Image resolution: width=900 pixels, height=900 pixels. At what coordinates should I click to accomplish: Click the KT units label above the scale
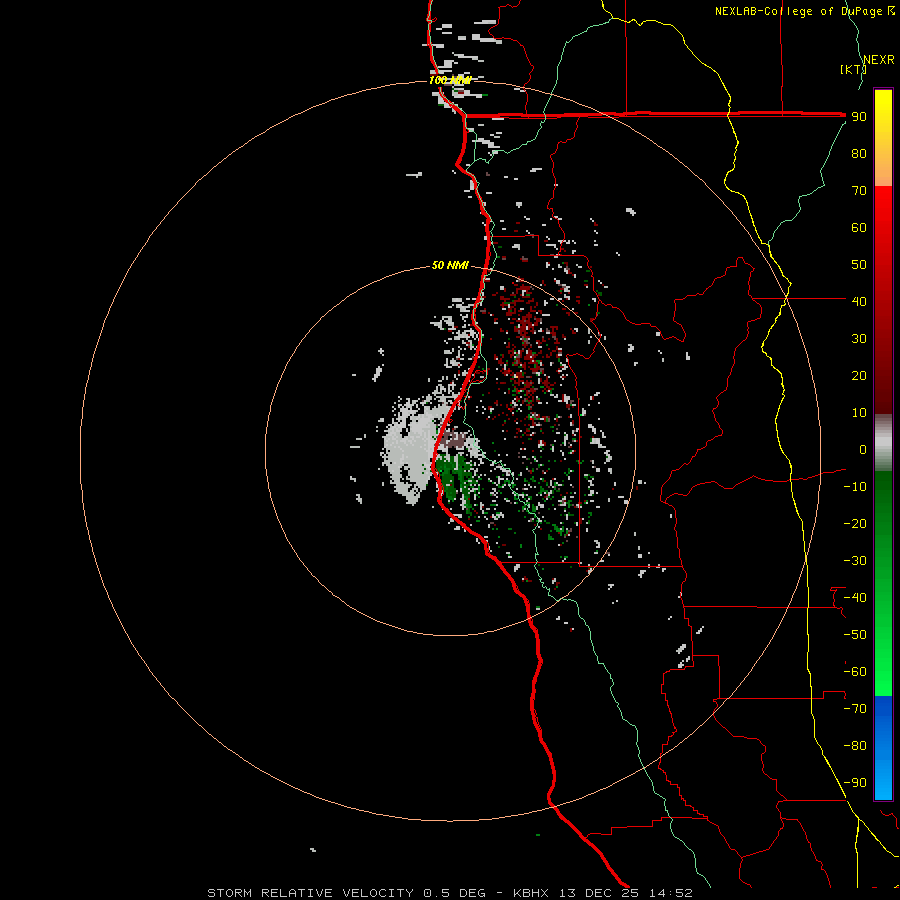pyautogui.click(x=853, y=69)
